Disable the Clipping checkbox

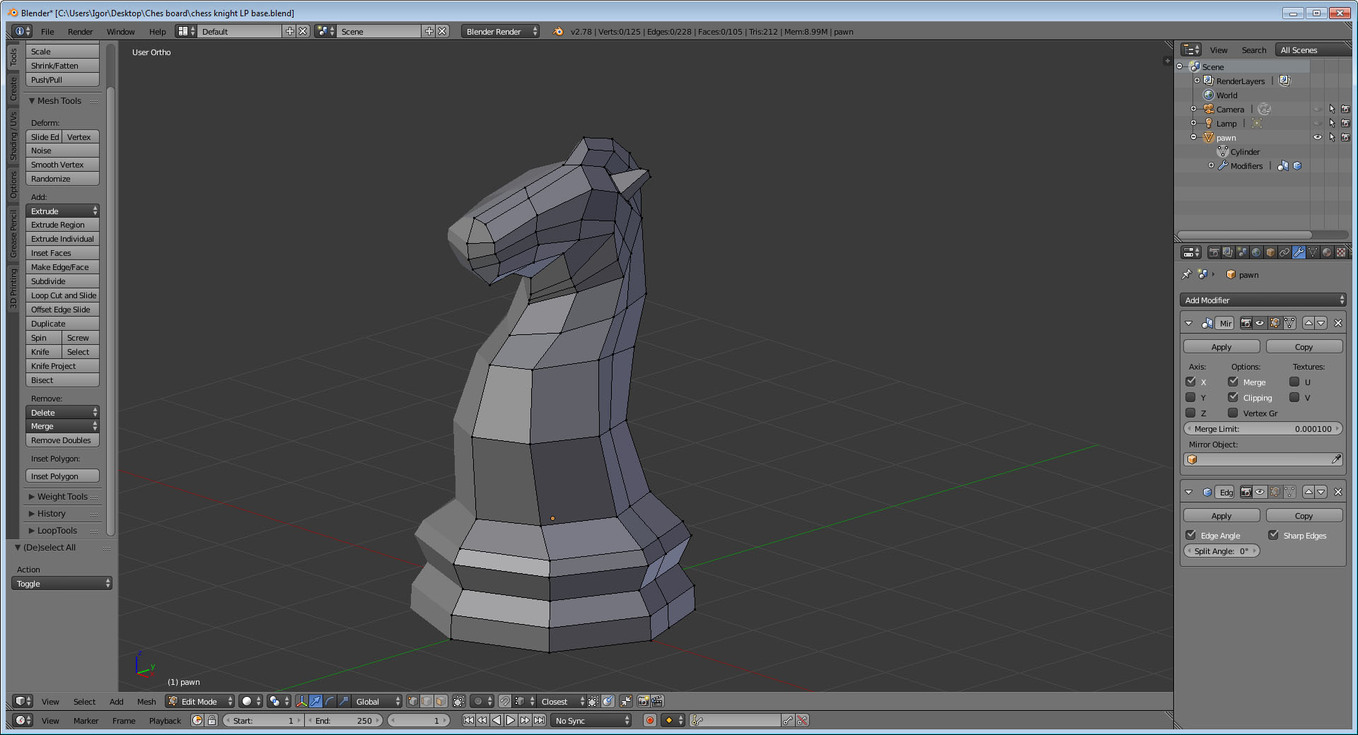point(1233,397)
